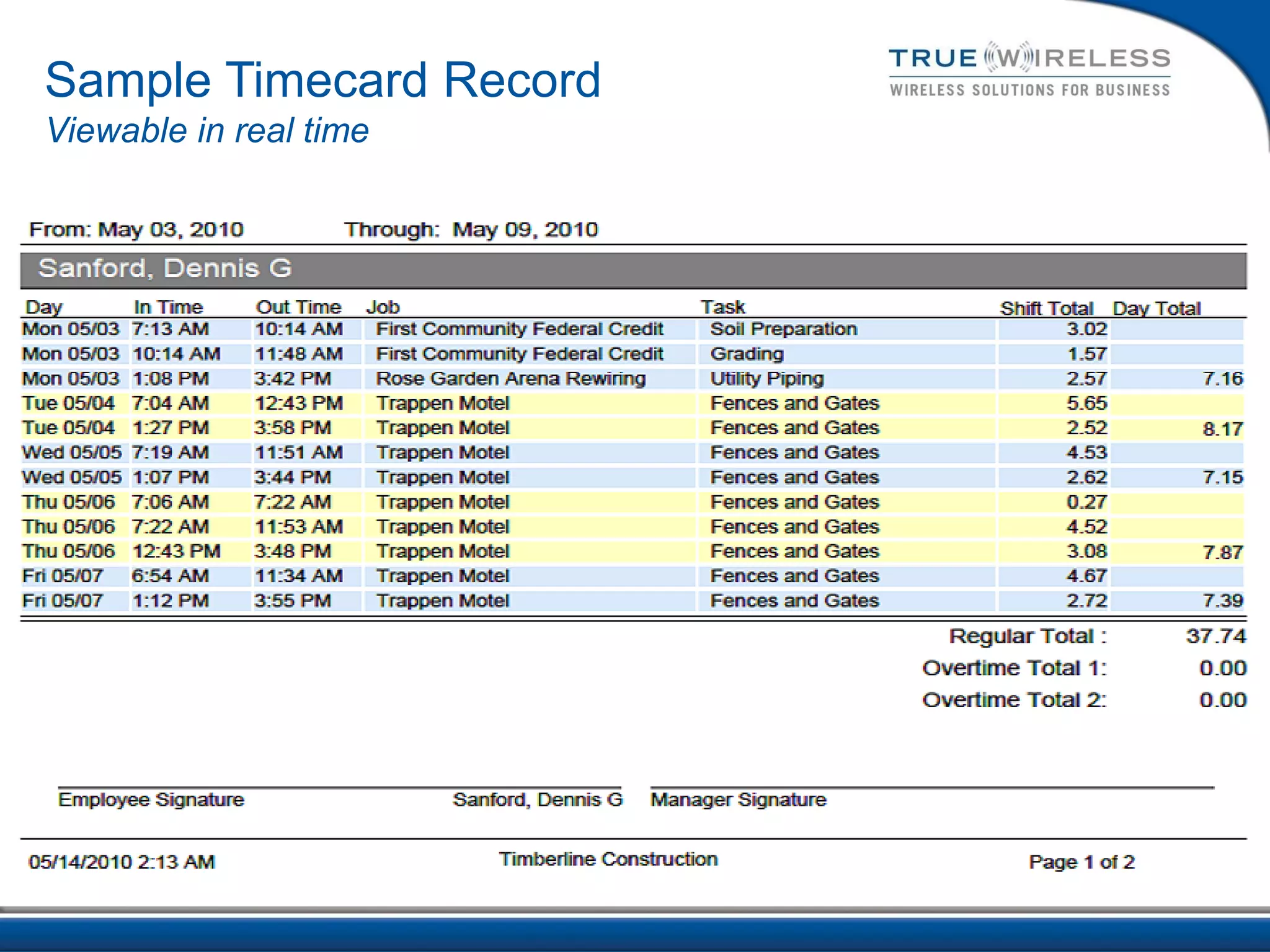Click the day total '7.16'
Screen dimensions: 1270x952
(x=1223, y=379)
